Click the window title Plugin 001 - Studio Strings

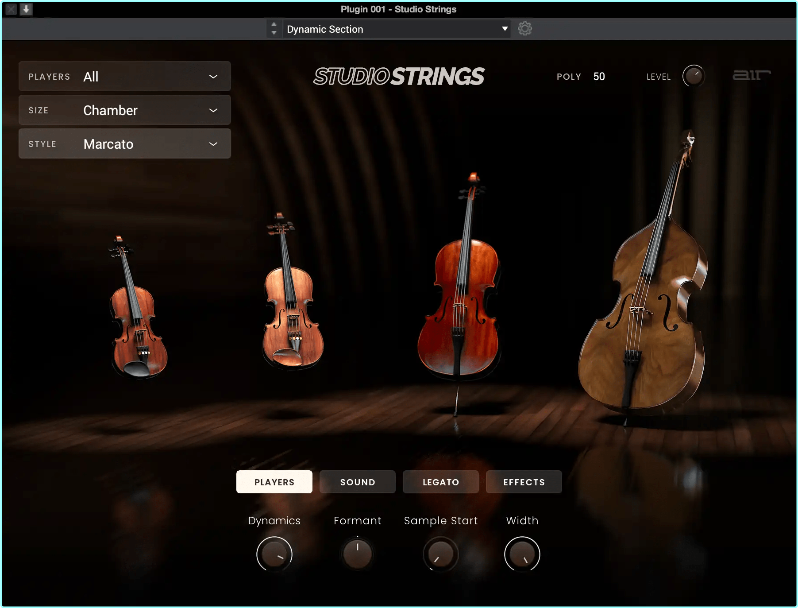[398, 9]
